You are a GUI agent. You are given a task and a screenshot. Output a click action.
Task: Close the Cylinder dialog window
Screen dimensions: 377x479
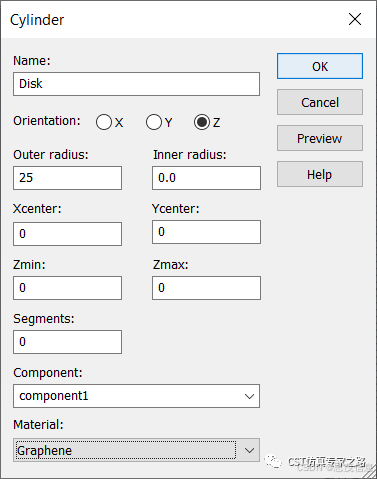(355, 19)
